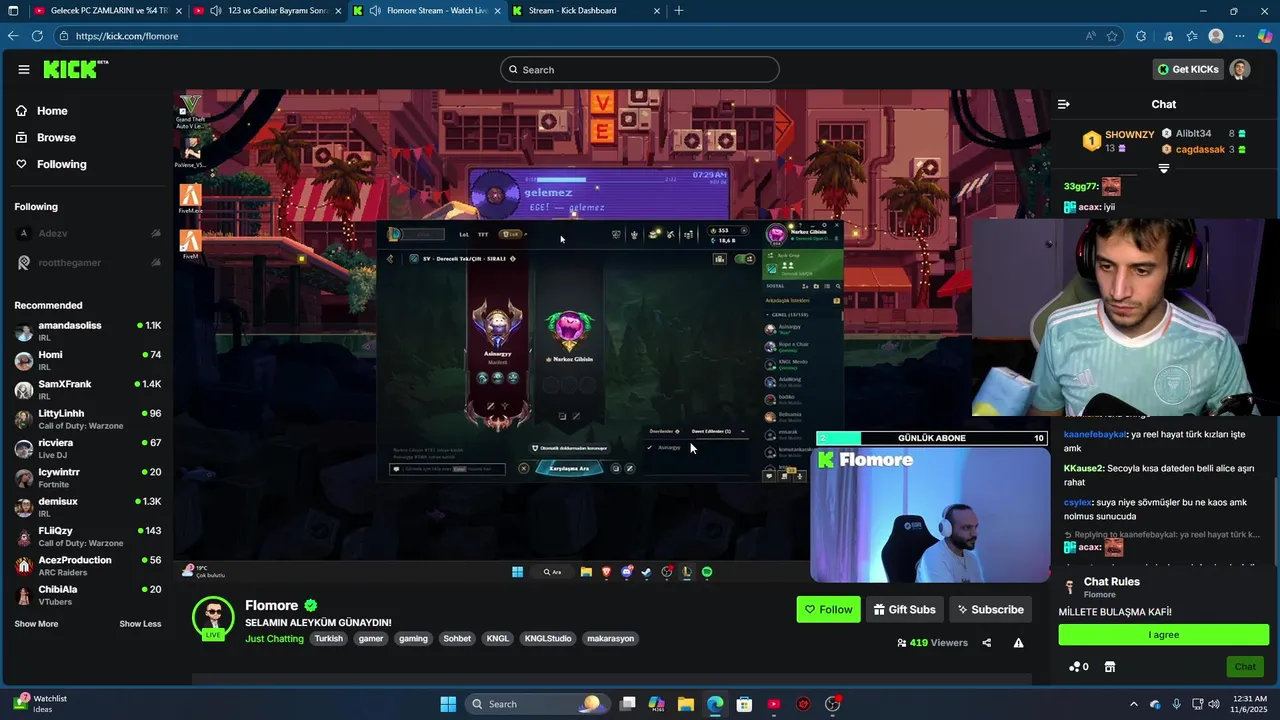Open the demisux recommended channel
This screenshot has width=1280, height=720.
click(x=87, y=507)
